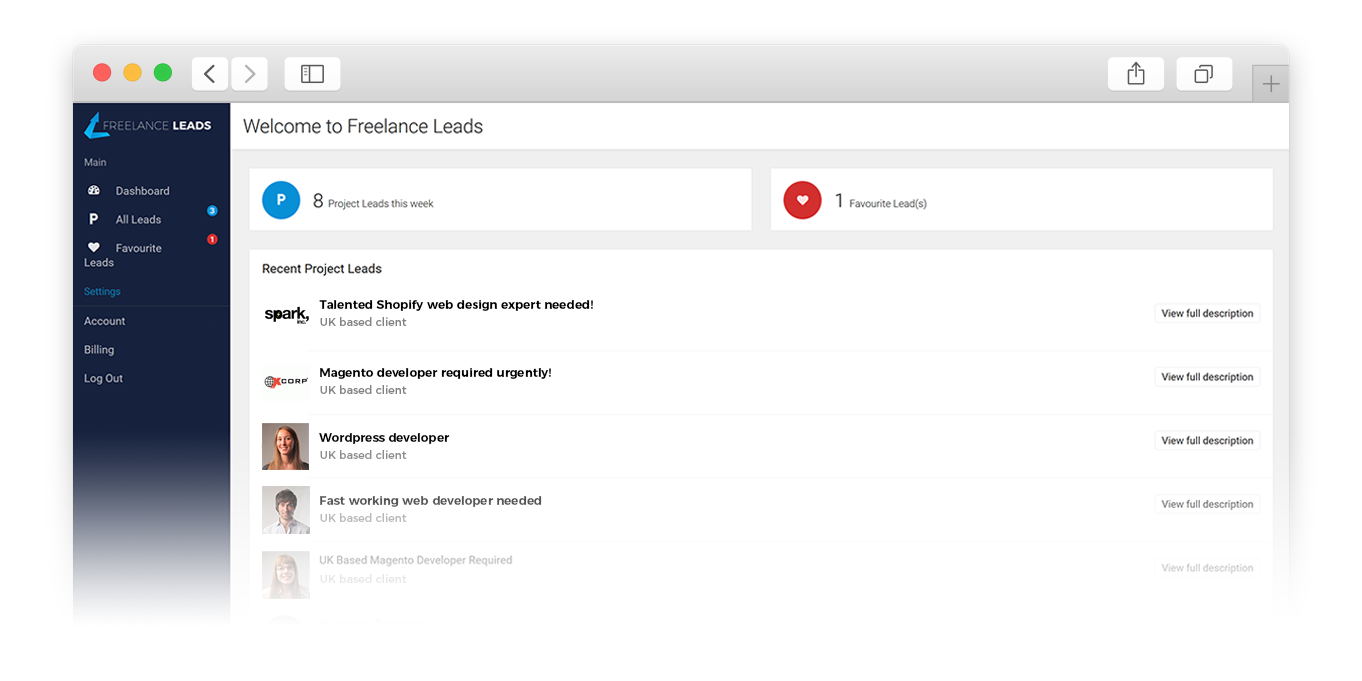Click the Spark Inc. company logo thumbnail

(286, 315)
